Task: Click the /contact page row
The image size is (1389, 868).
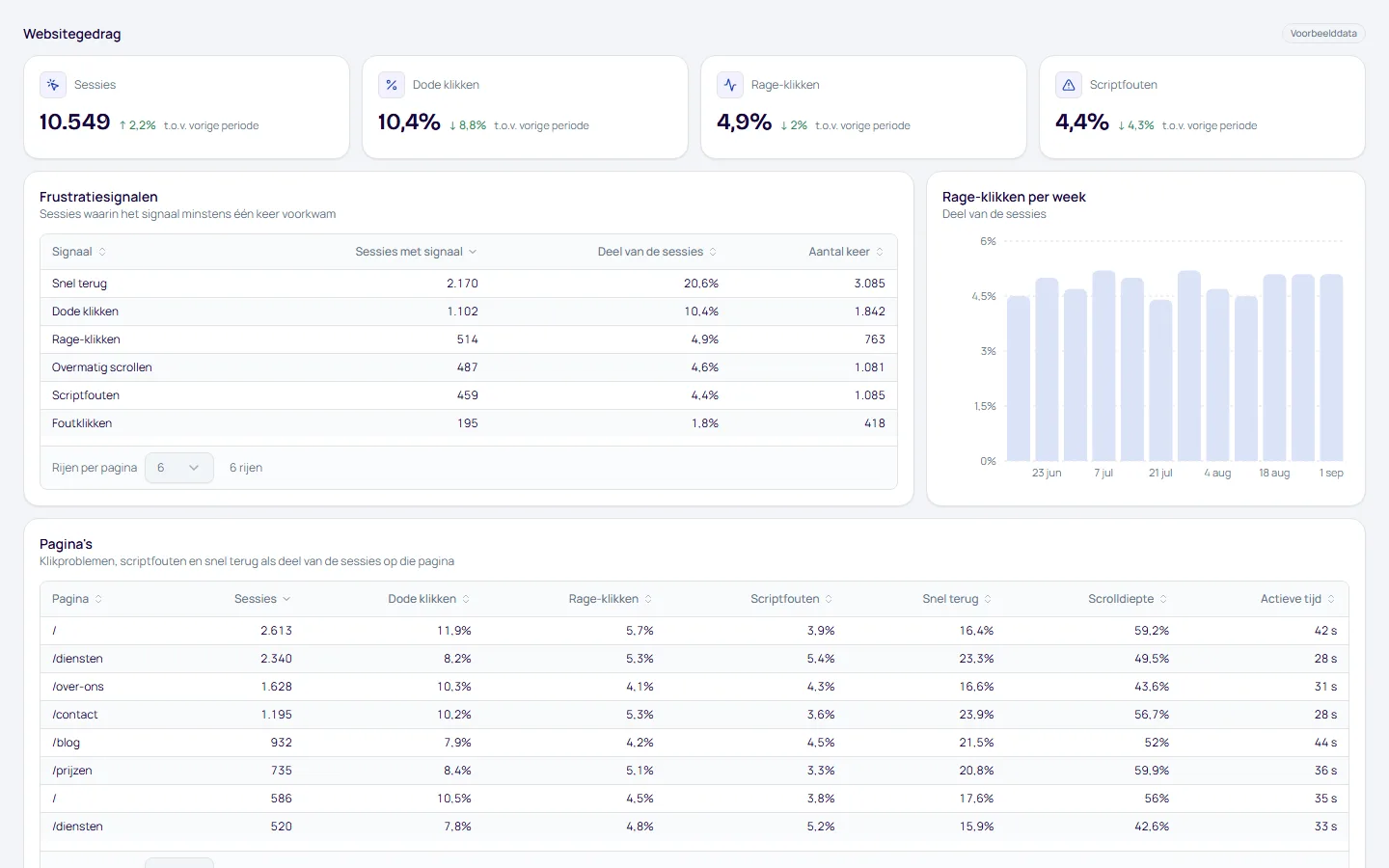Action: click(x=694, y=715)
